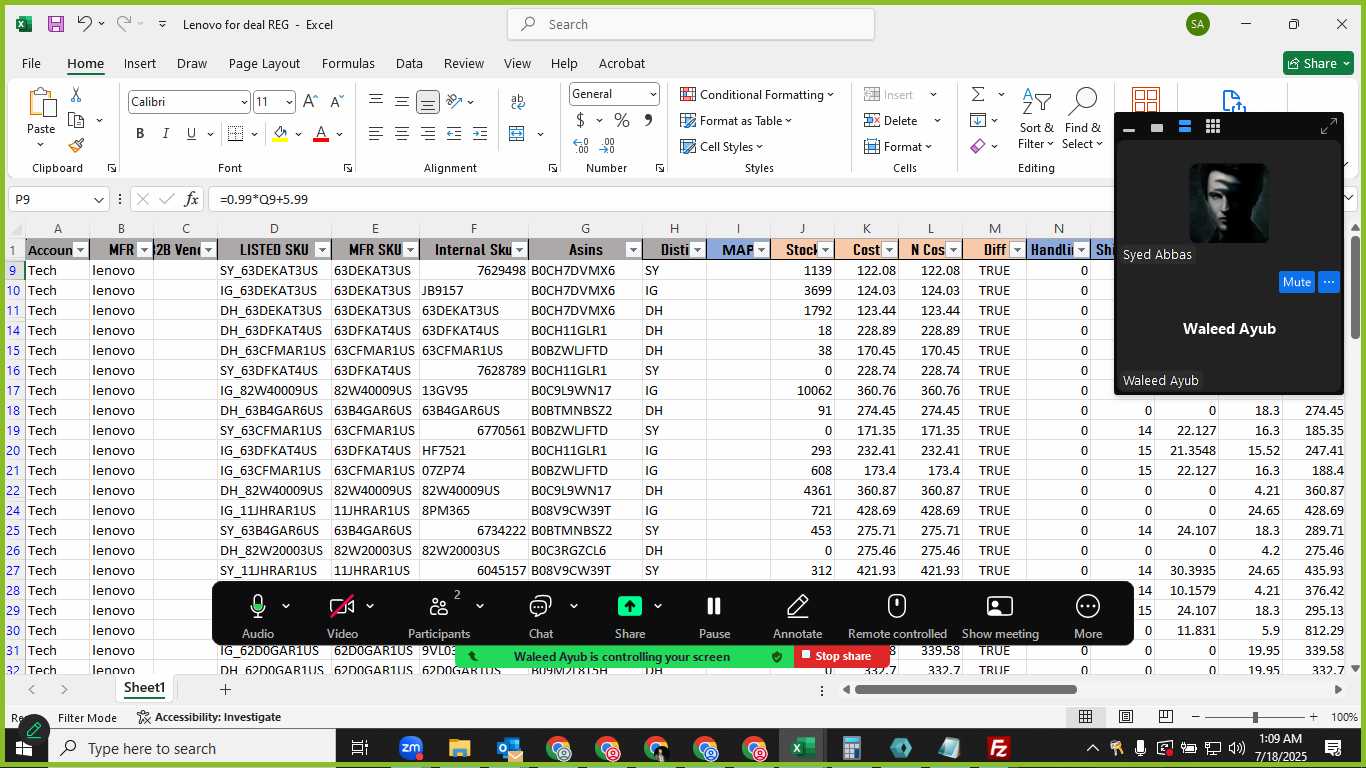Toggle Bold formatting
This screenshot has height=768, width=1366.
[140, 134]
